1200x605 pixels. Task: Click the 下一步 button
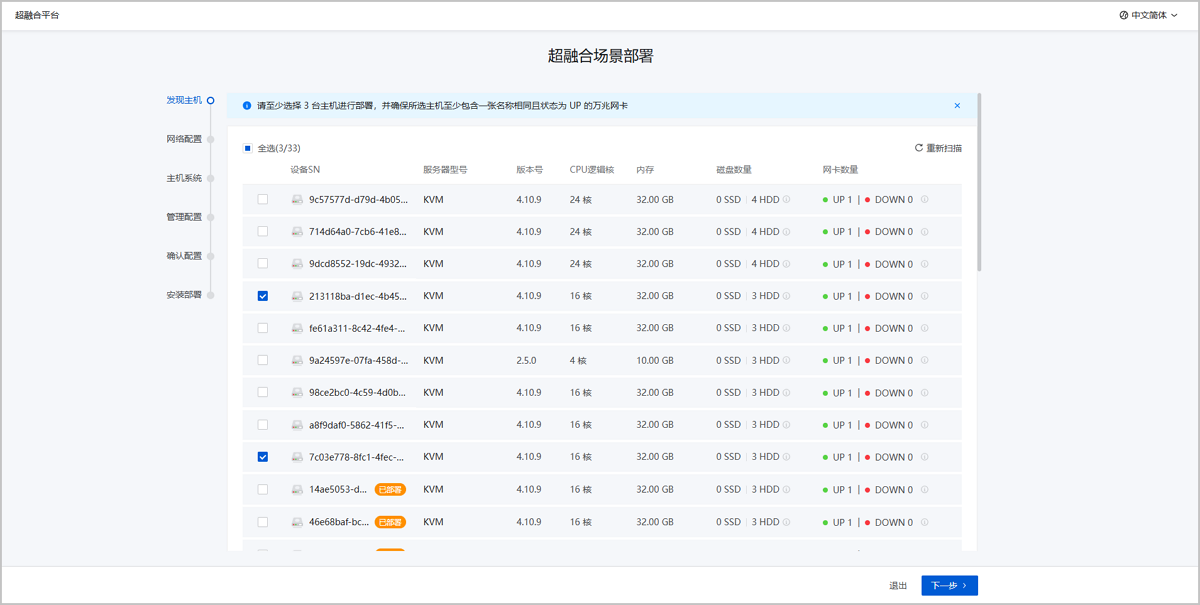tap(949, 586)
